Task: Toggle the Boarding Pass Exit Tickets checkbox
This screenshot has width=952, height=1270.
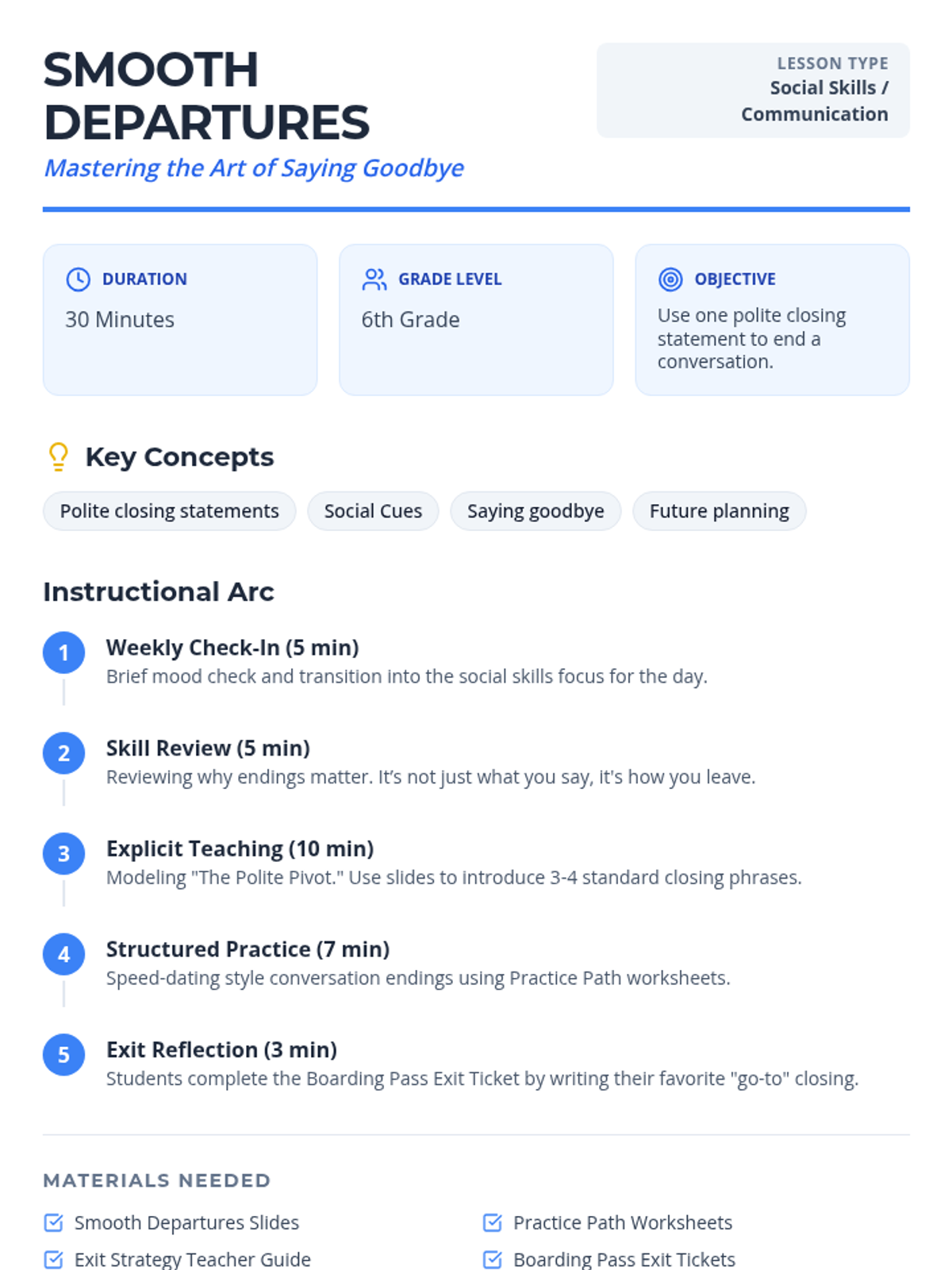Action: [493, 1259]
